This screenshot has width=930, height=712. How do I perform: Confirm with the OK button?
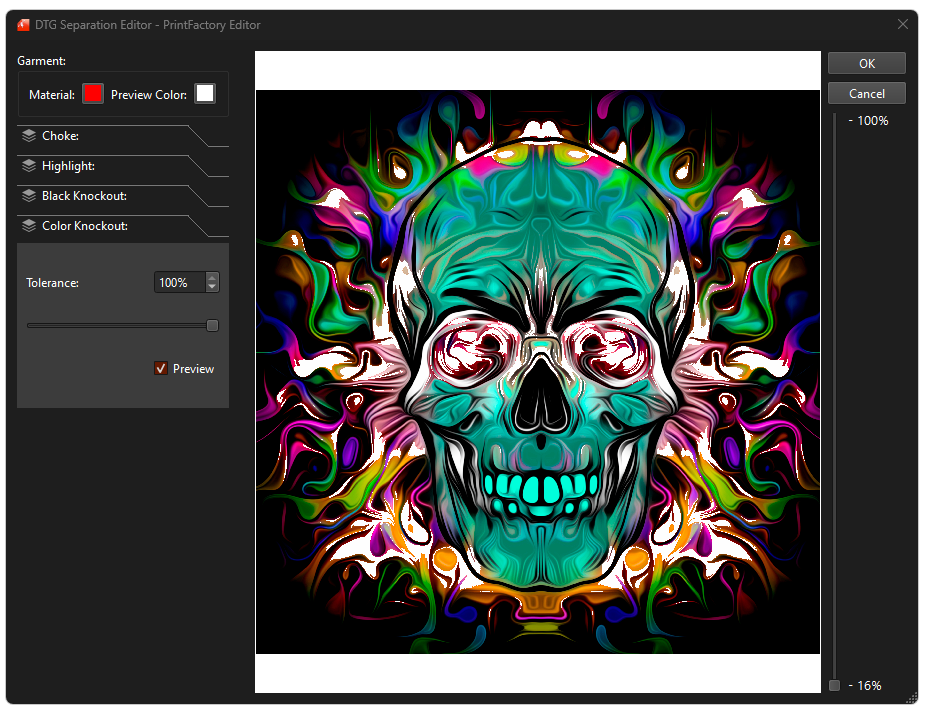coord(867,63)
